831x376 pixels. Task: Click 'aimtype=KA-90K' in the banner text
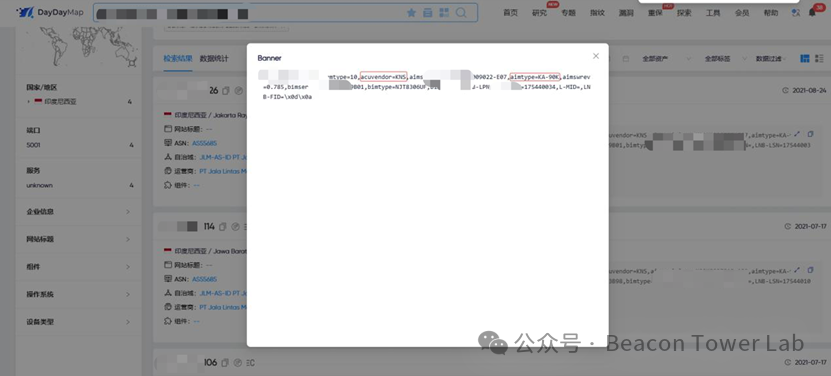534,77
